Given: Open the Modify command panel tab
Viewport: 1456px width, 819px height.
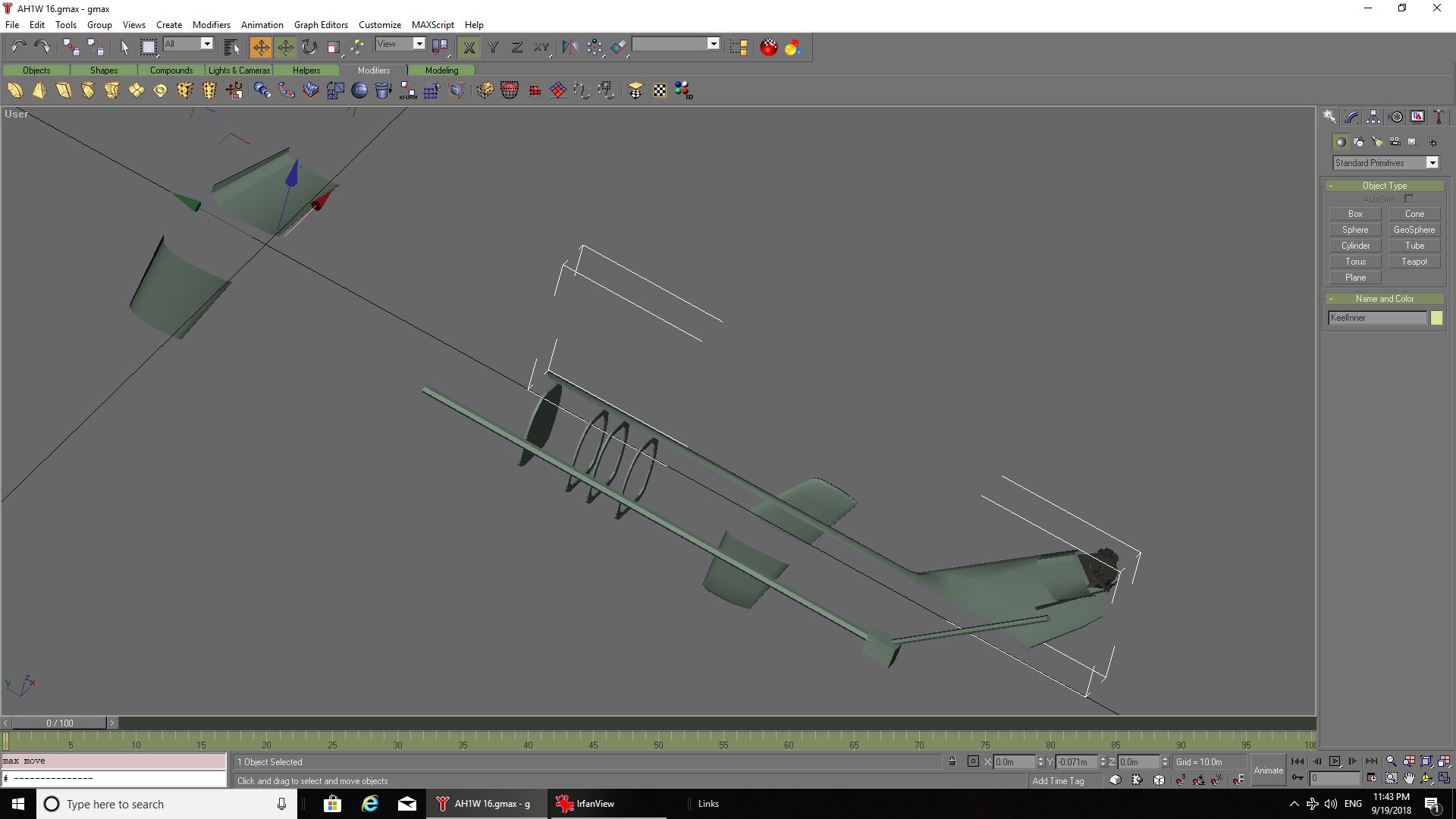Looking at the screenshot, I should click(x=1351, y=117).
